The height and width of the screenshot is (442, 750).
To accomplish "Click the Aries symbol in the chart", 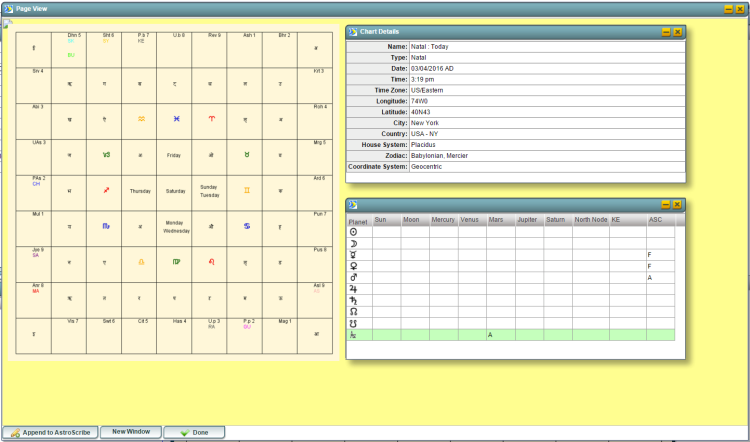I will pos(210,118).
